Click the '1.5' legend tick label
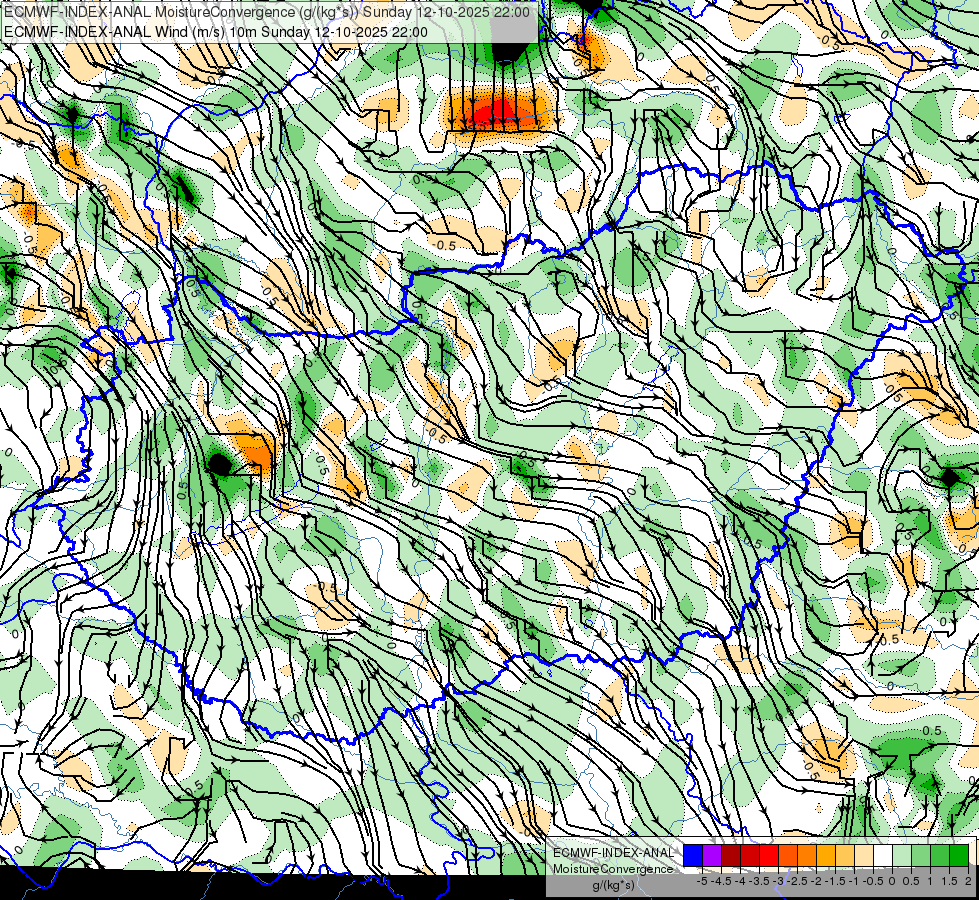979x900 pixels. coord(949,881)
